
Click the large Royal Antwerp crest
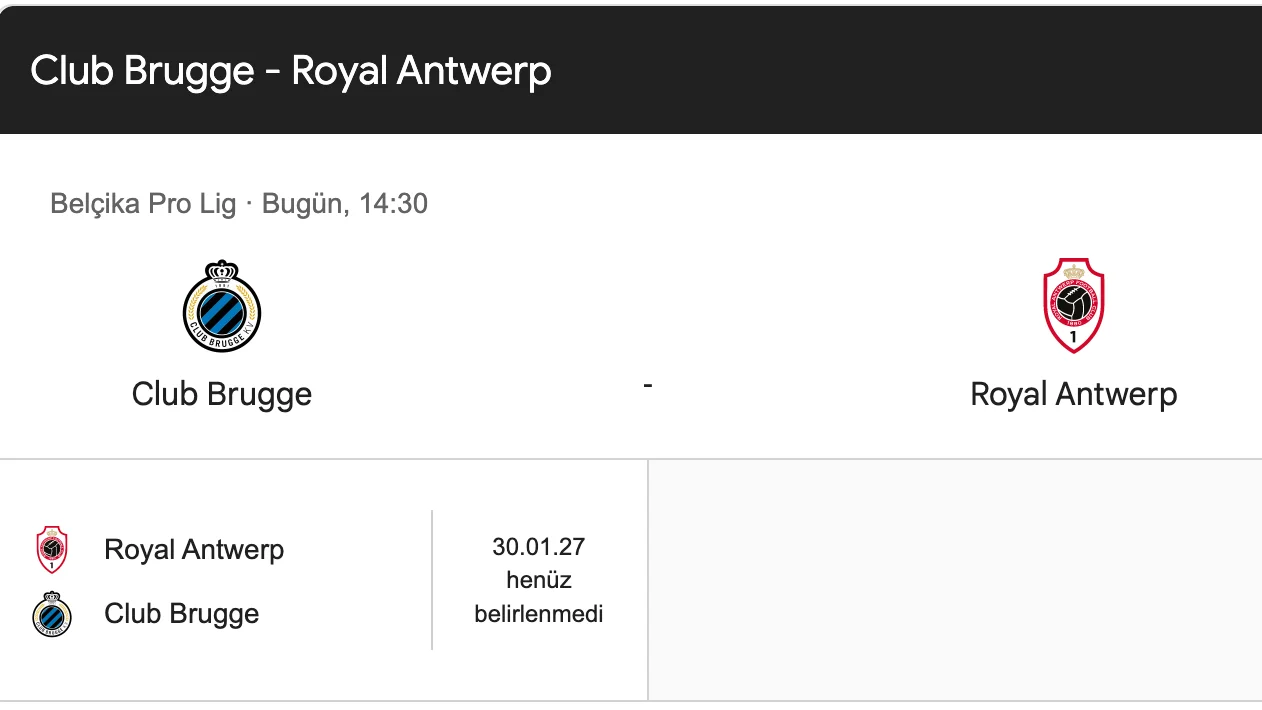click(1074, 305)
